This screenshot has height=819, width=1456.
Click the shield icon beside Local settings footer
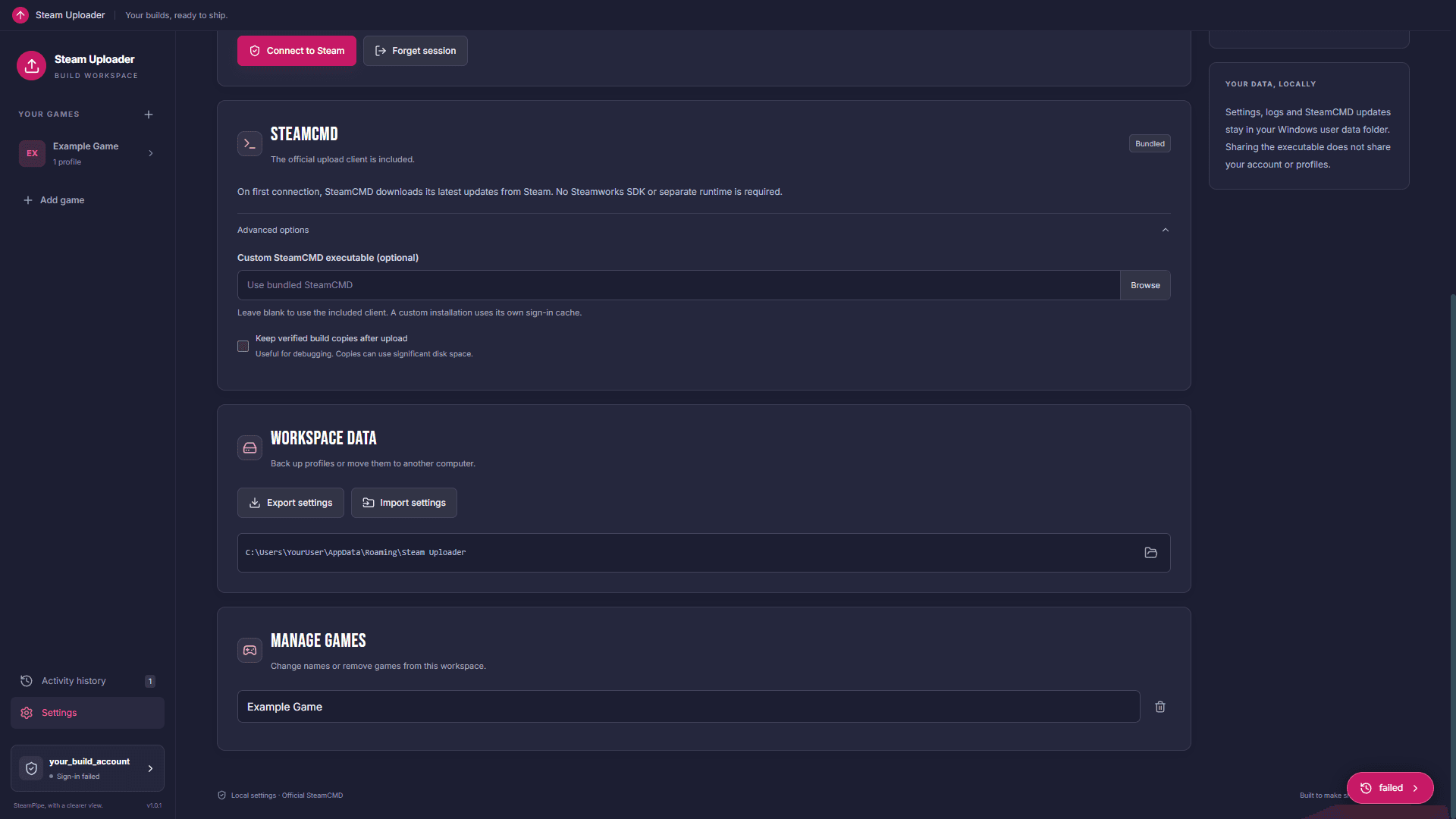221,795
